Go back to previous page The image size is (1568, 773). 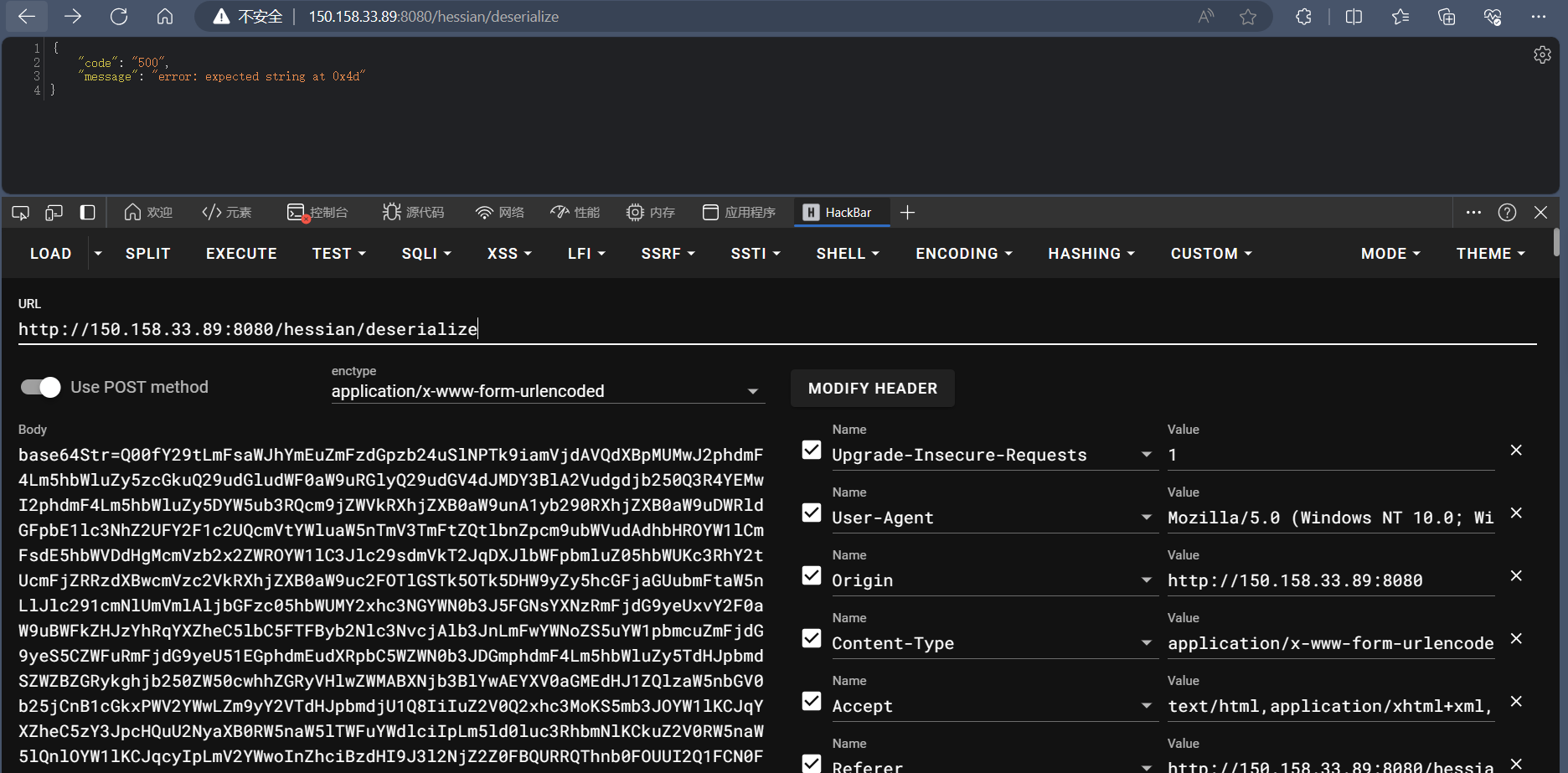(x=27, y=16)
